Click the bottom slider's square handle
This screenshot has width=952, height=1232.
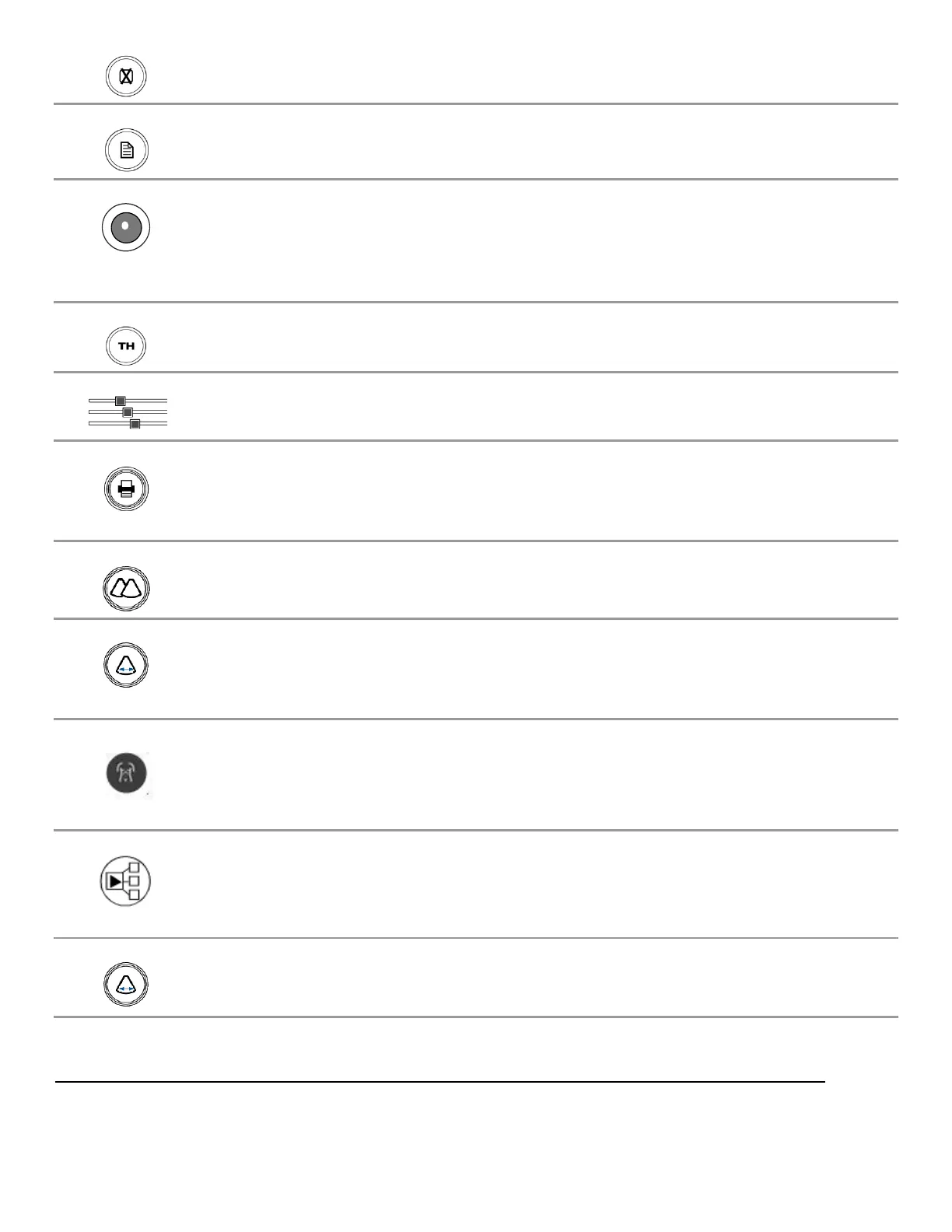[x=135, y=424]
